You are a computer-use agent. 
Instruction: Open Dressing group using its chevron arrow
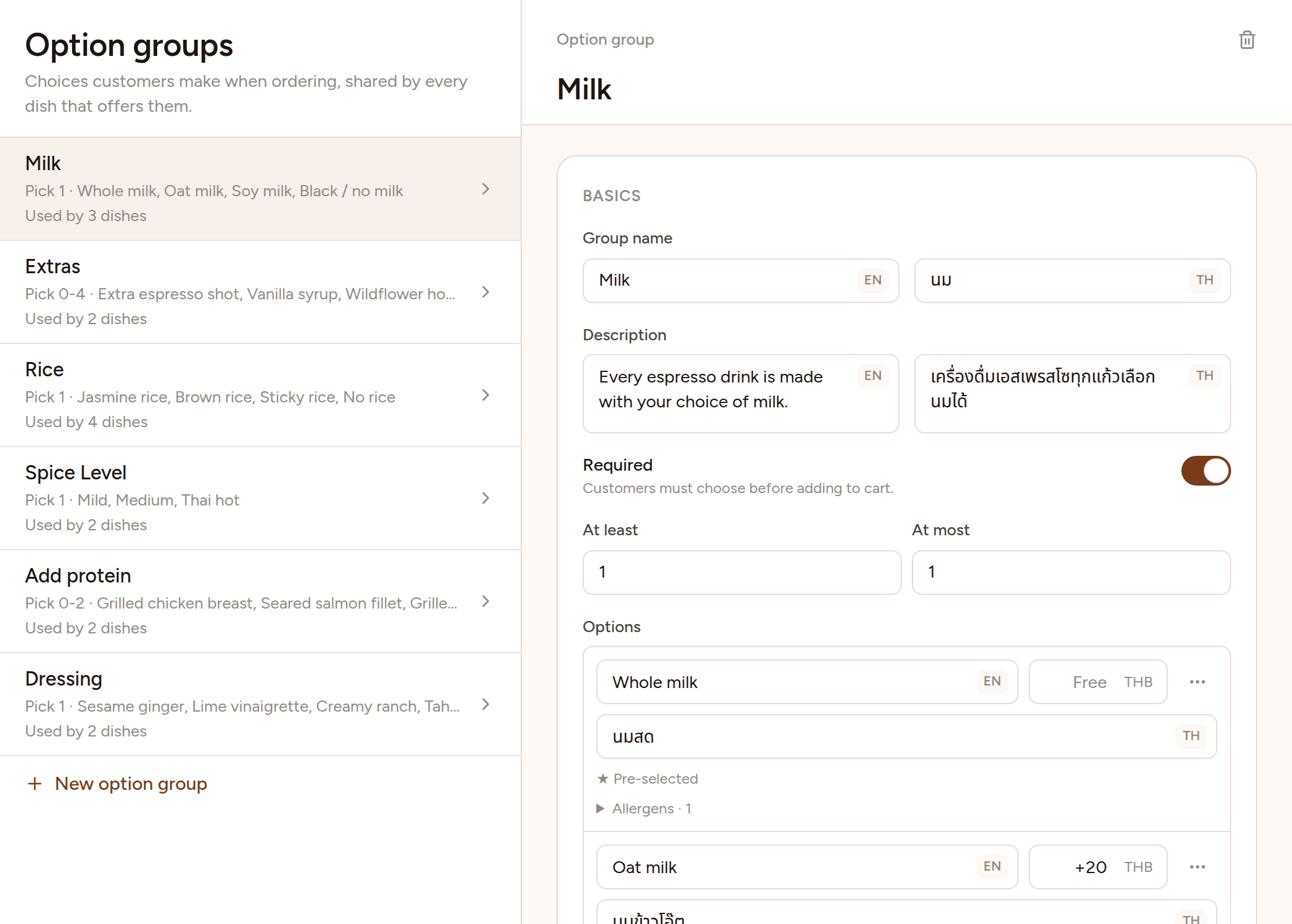tap(486, 704)
